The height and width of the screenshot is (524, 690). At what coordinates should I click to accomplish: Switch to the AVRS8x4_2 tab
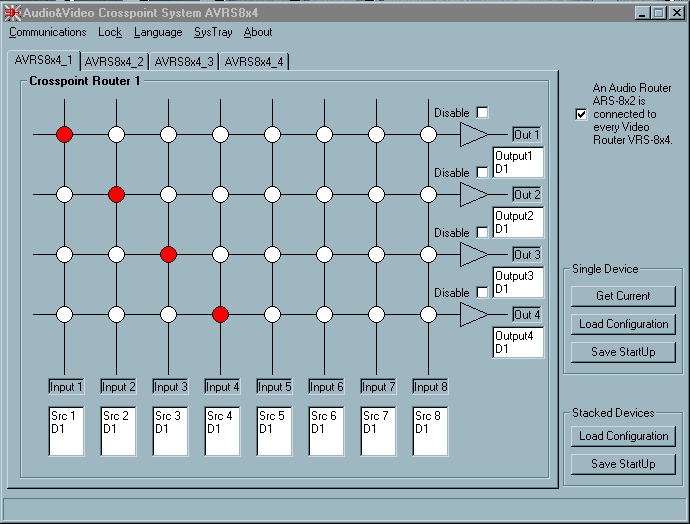click(x=114, y=62)
